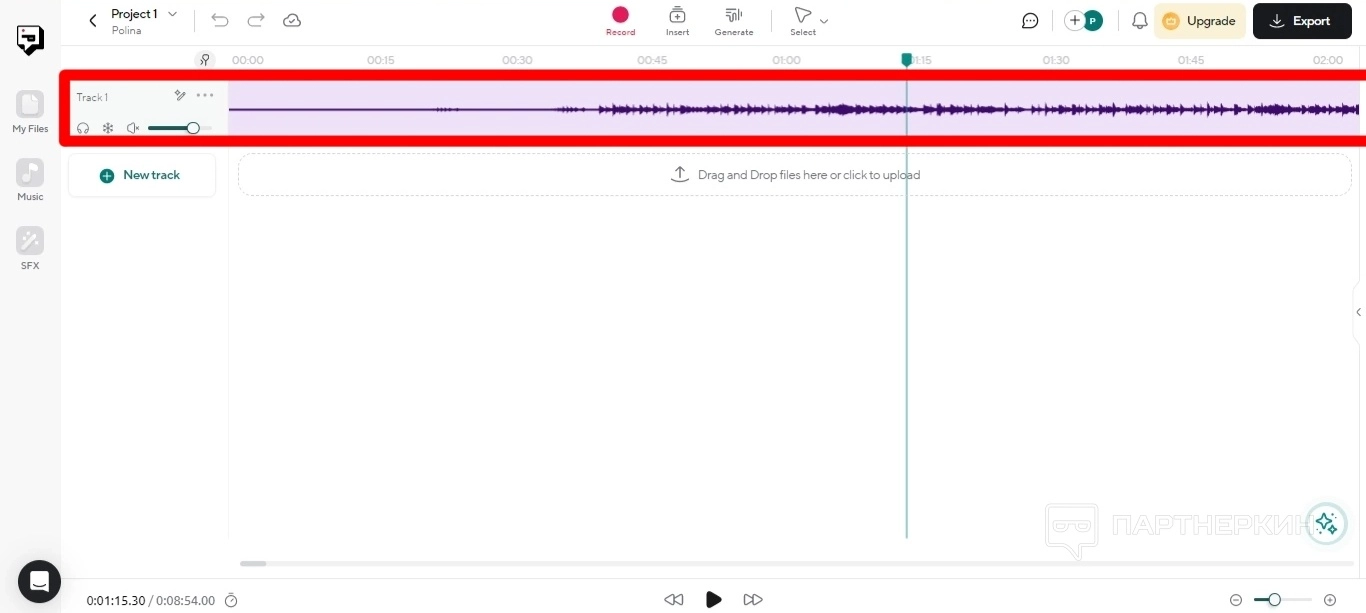
Task: Redo the last action
Action: tap(256, 20)
